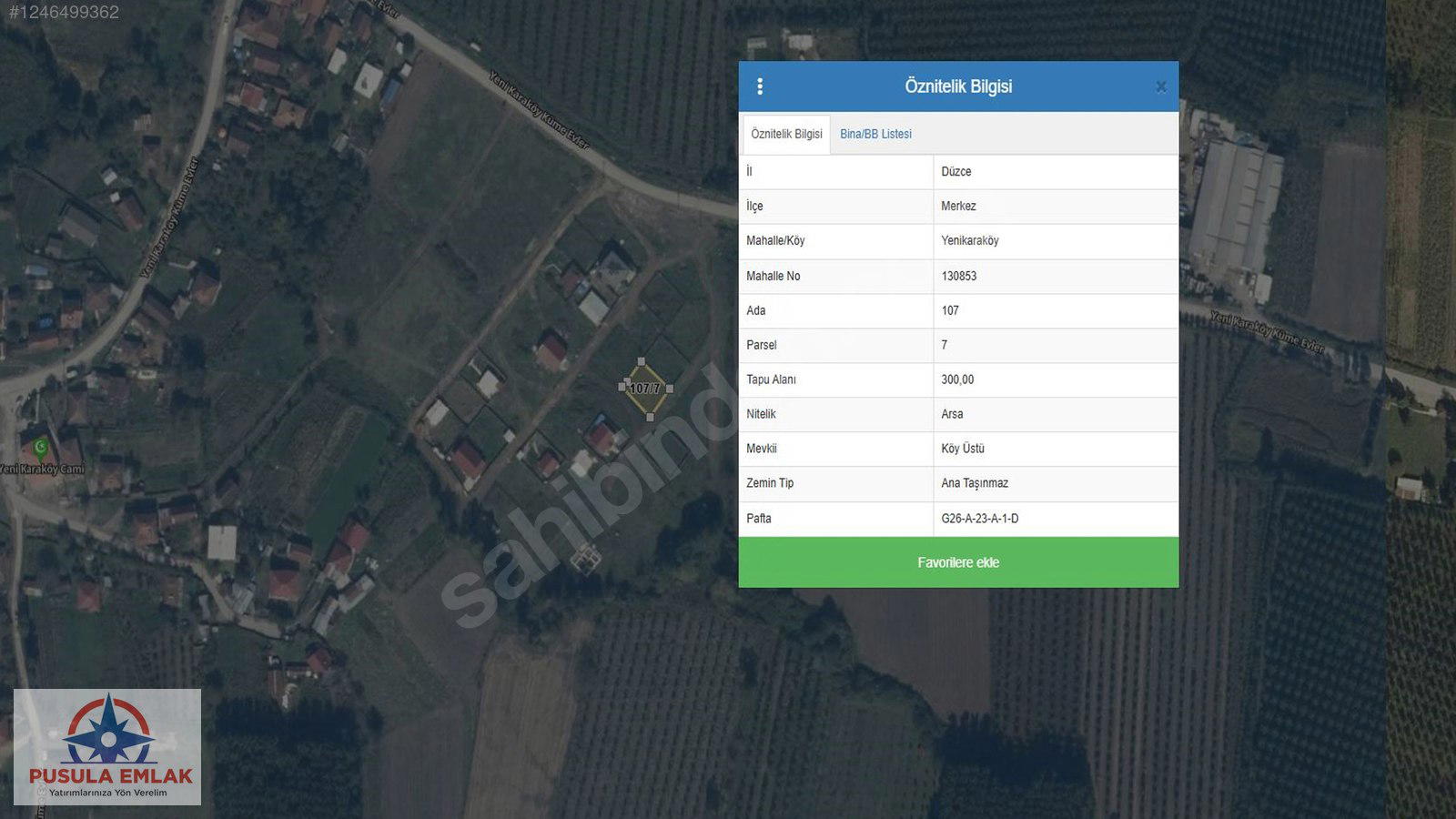The width and height of the screenshot is (1456, 819).
Task: Click the Mahalle No value 130853
Action: (958, 276)
